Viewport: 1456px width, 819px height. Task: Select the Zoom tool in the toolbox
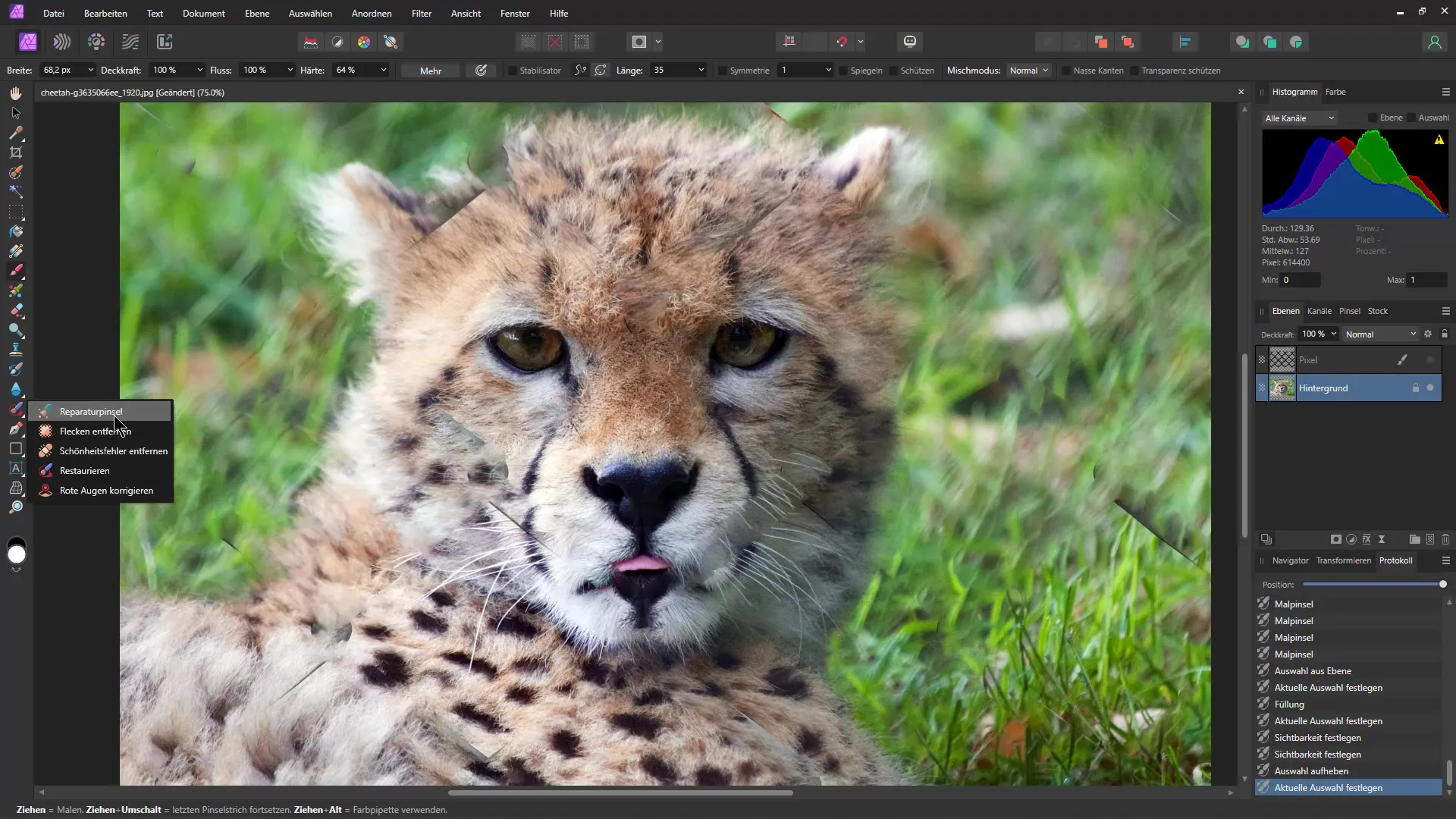16,507
